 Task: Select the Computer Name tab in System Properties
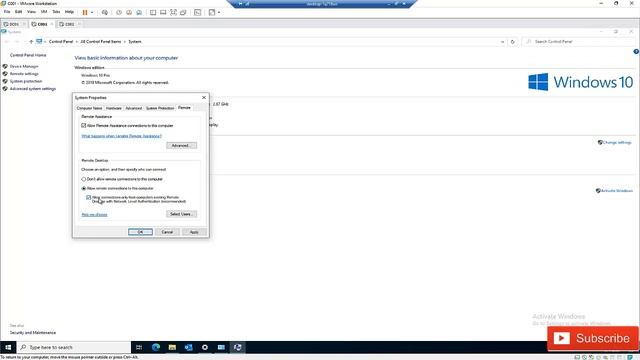[89, 108]
